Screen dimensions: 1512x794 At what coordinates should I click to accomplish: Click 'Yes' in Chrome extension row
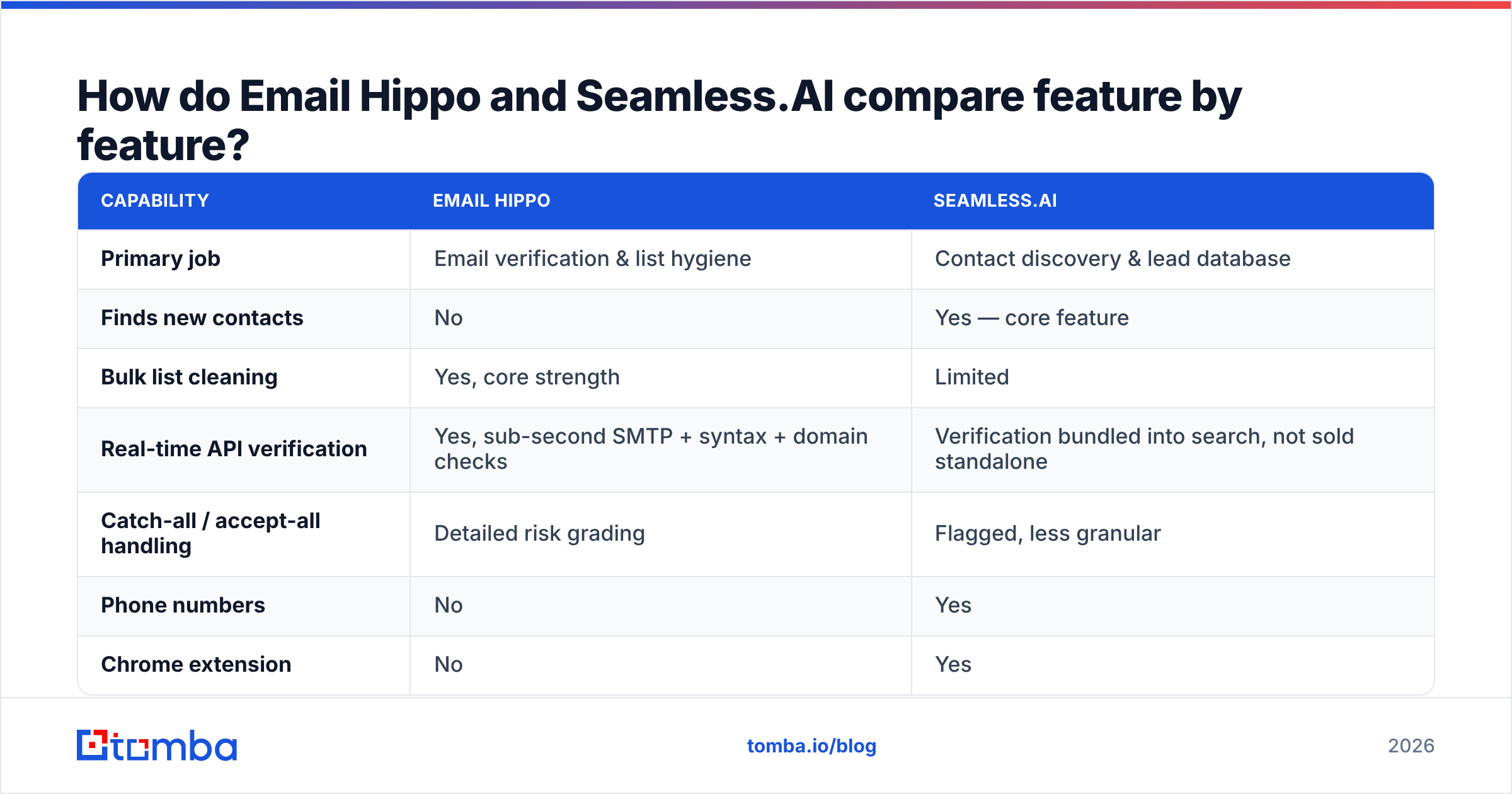[x=953, y=665]
